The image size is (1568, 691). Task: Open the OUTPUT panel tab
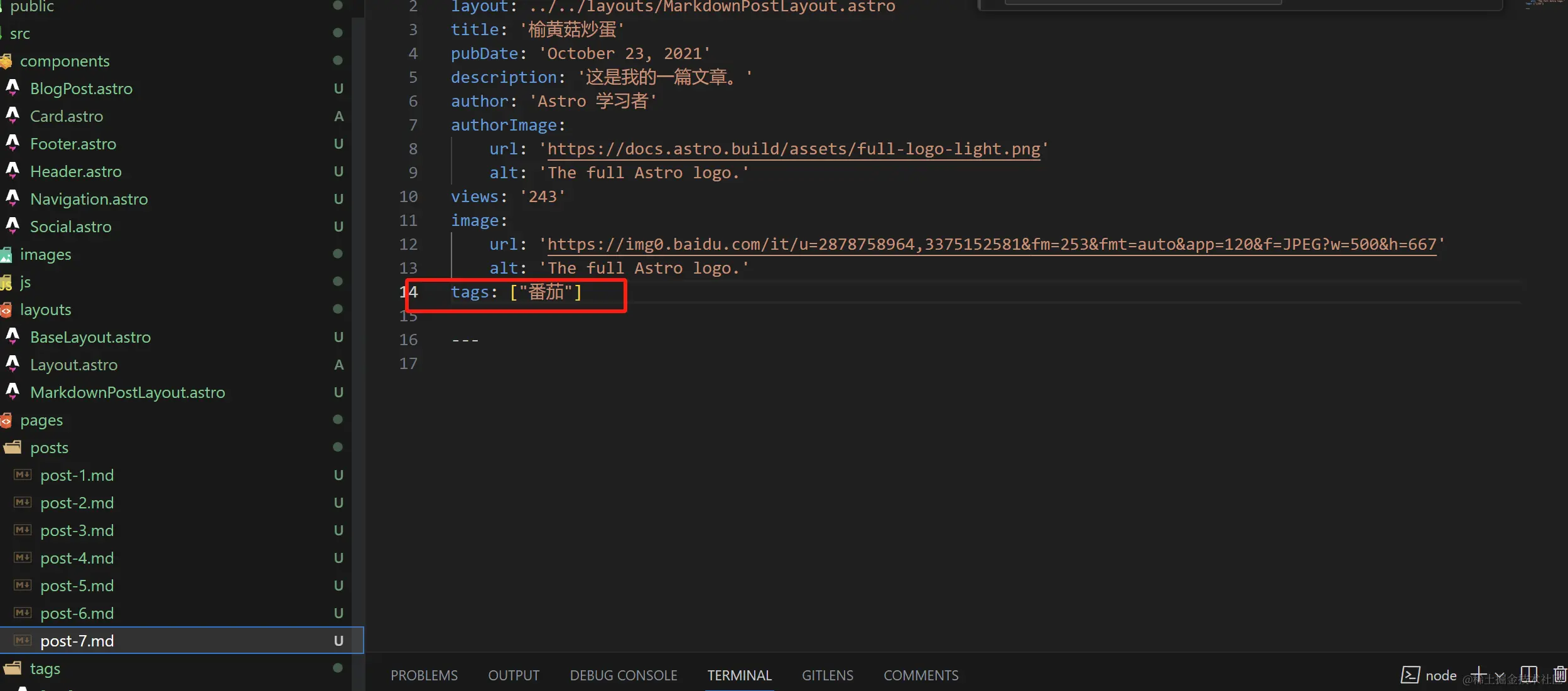point(514,675)
